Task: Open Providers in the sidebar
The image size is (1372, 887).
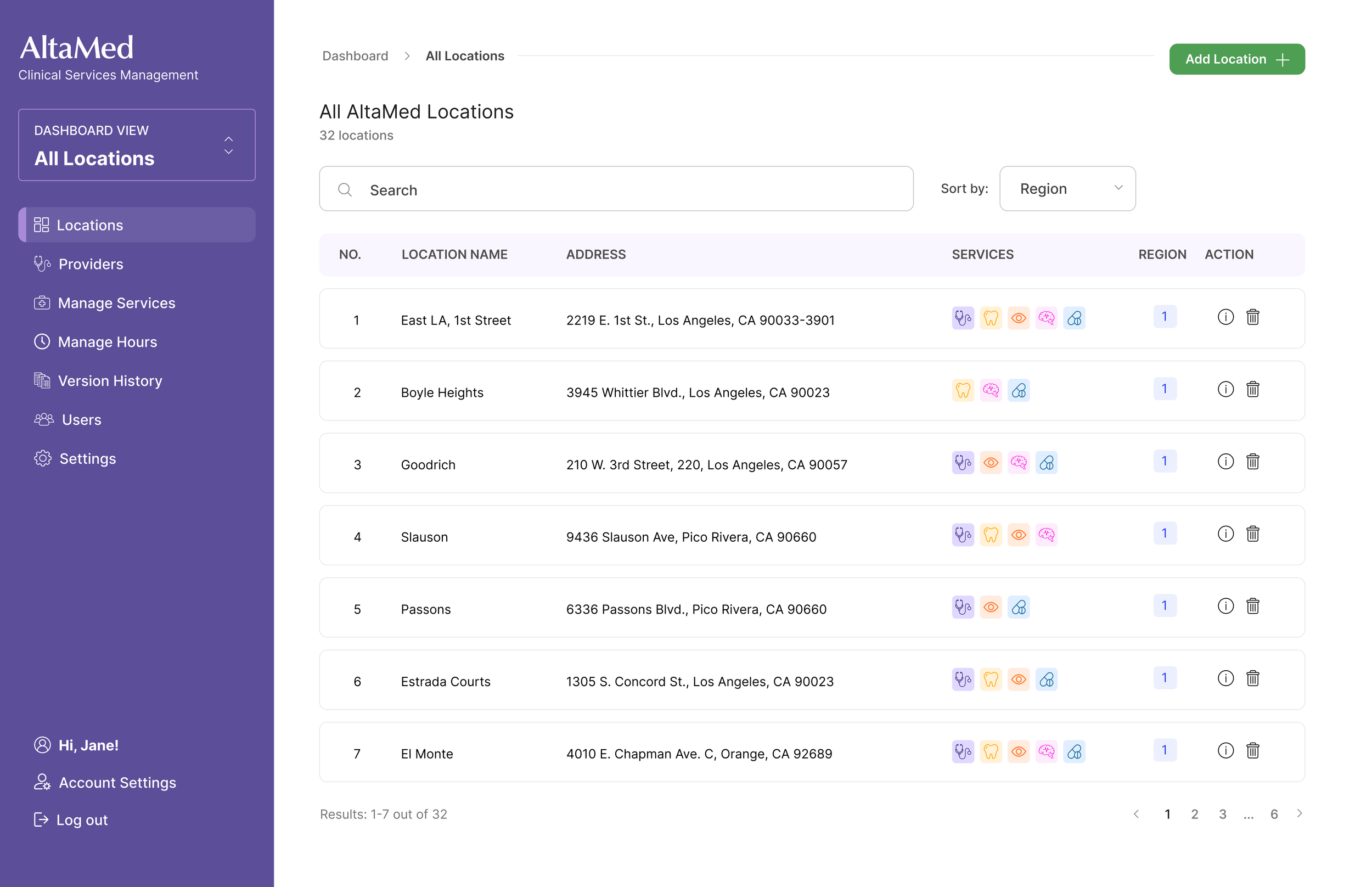Action: click(78, 264)
